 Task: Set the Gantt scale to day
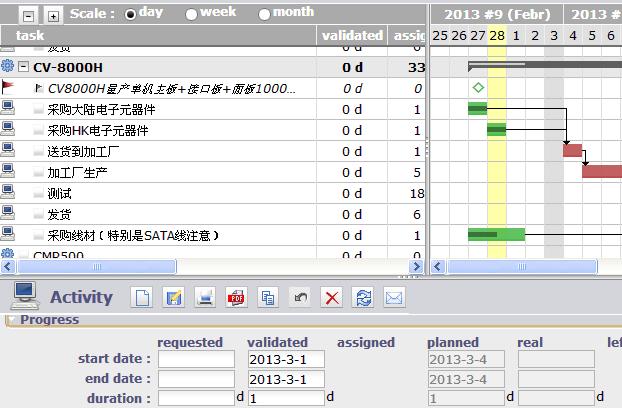click(x=131, y=14)
